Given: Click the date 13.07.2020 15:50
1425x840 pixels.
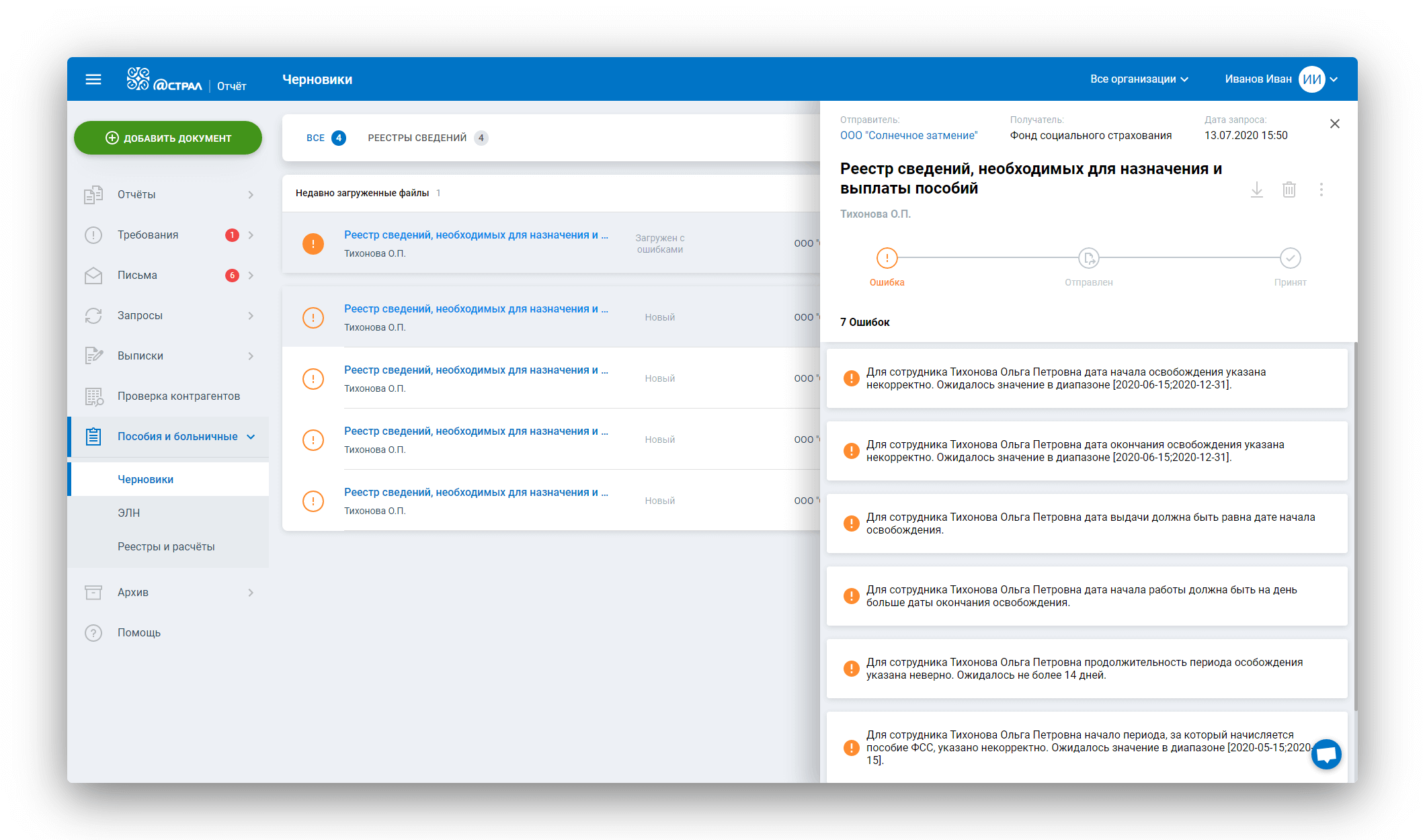Looking at the screenshot, I should [1246, 136].
